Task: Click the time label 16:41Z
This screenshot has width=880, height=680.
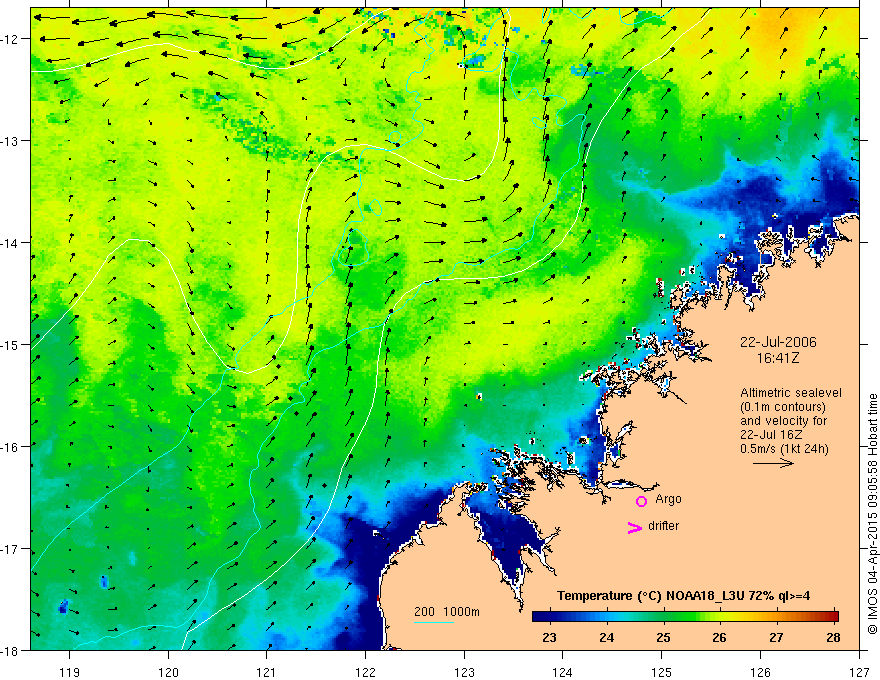Action: [x=777, y=358]
